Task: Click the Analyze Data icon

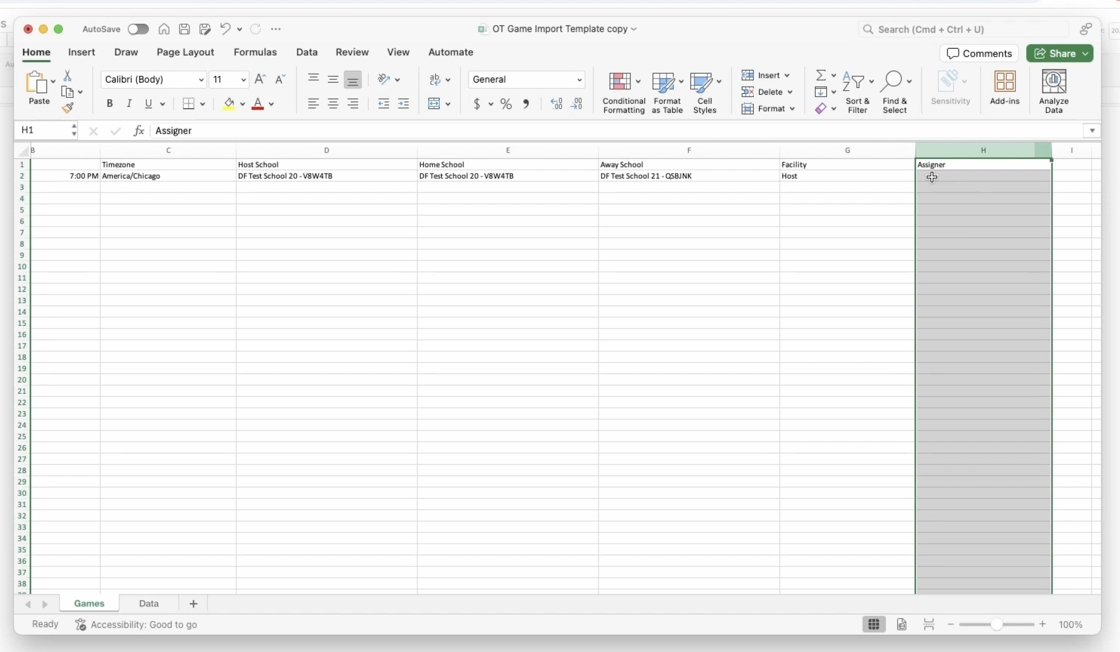Action: pos(1053,92)
